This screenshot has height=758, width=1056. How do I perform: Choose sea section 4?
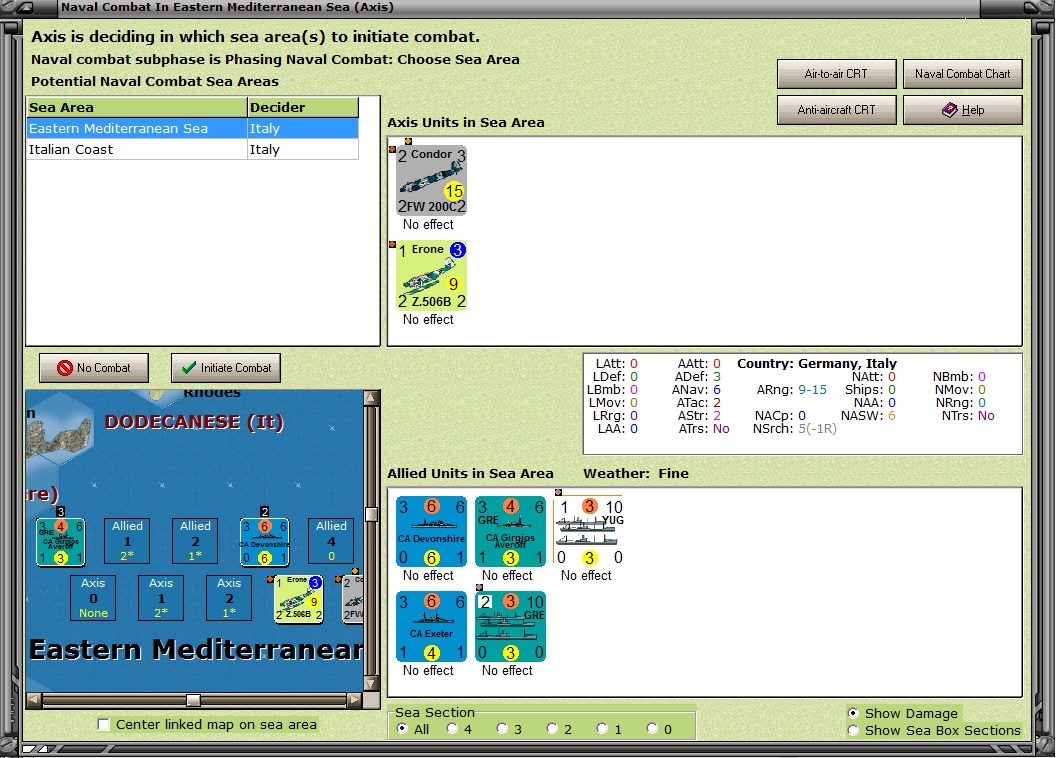(x=453, y=728)
